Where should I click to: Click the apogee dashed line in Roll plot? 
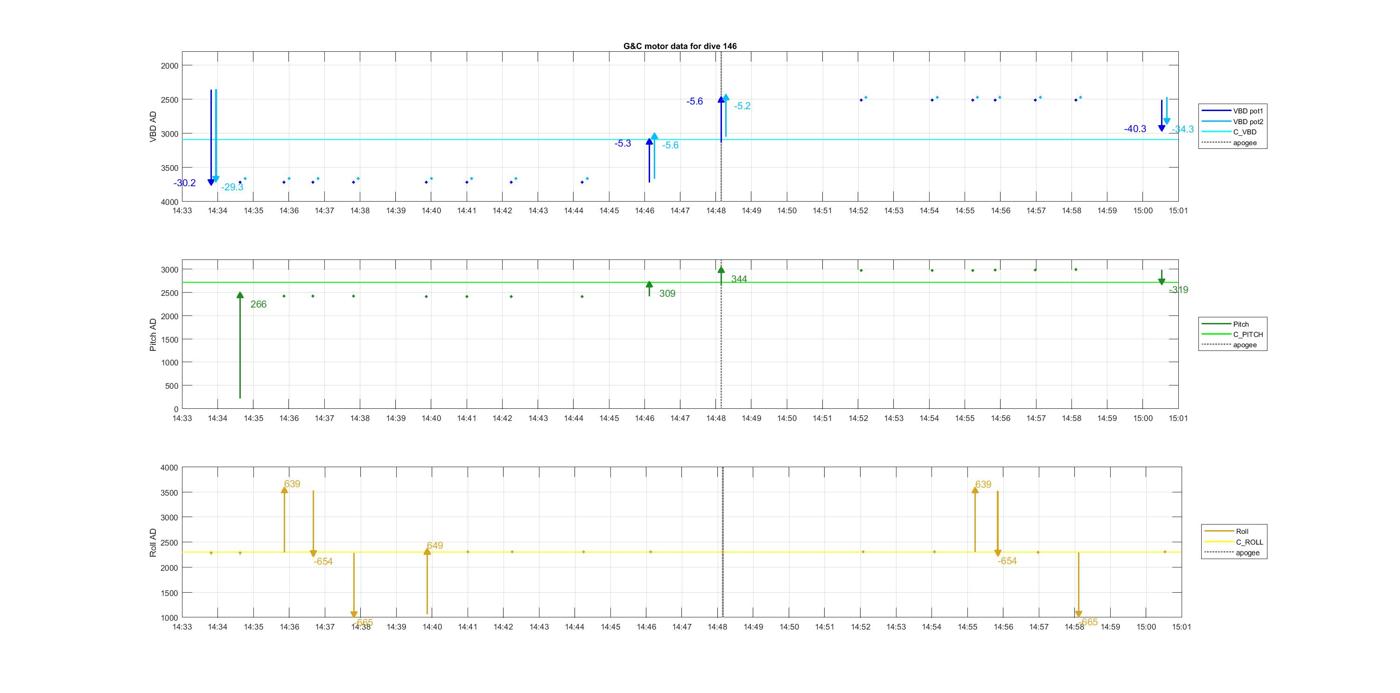pos(722,543)
